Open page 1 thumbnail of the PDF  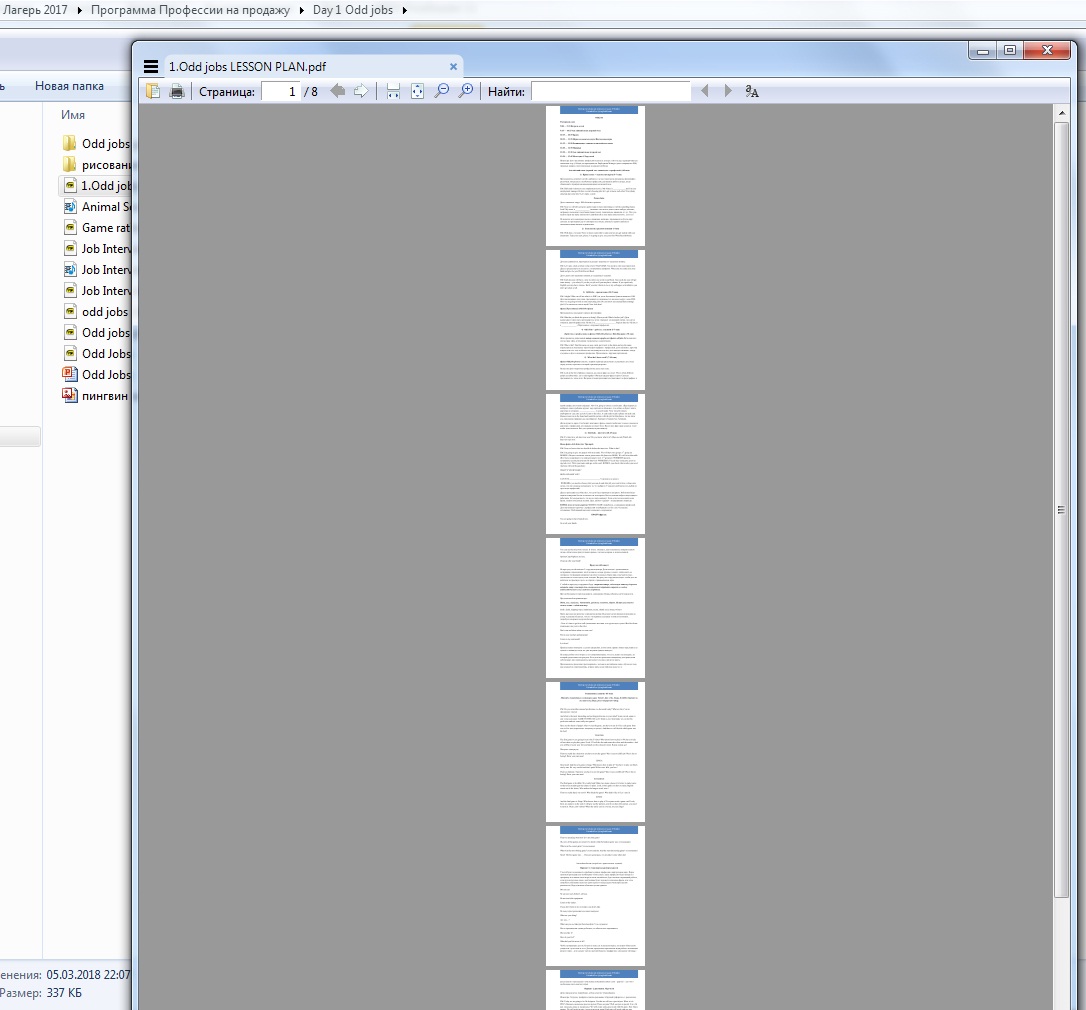coord(595,175)
